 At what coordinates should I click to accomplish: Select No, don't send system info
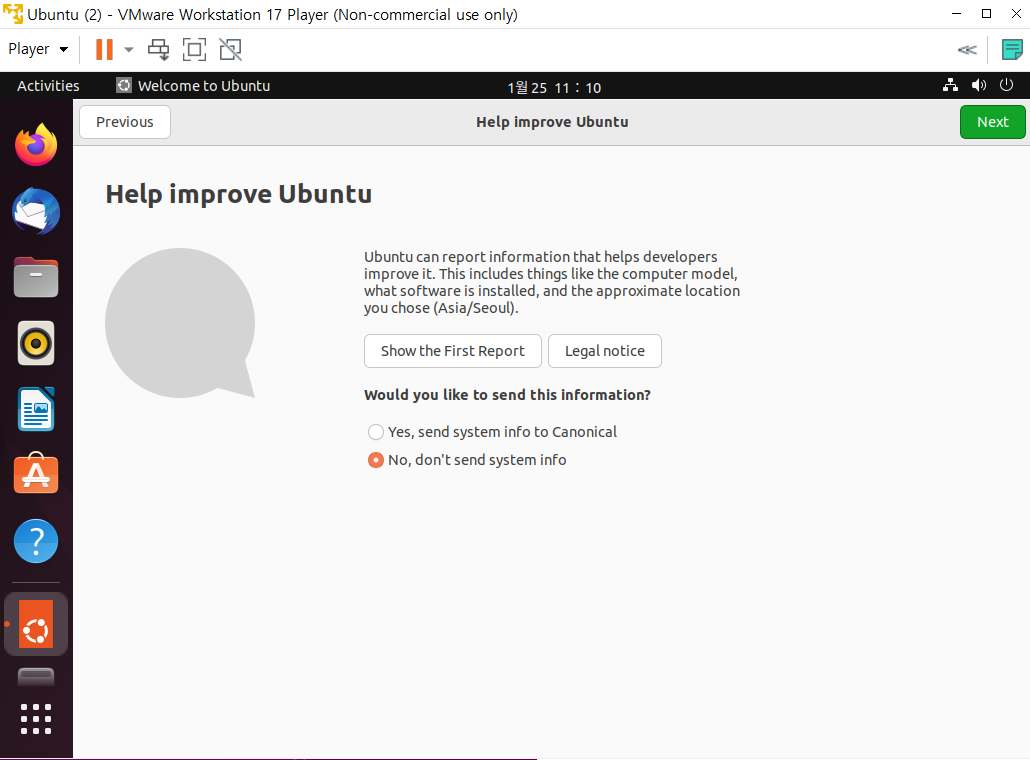click(x=467, y=460)
